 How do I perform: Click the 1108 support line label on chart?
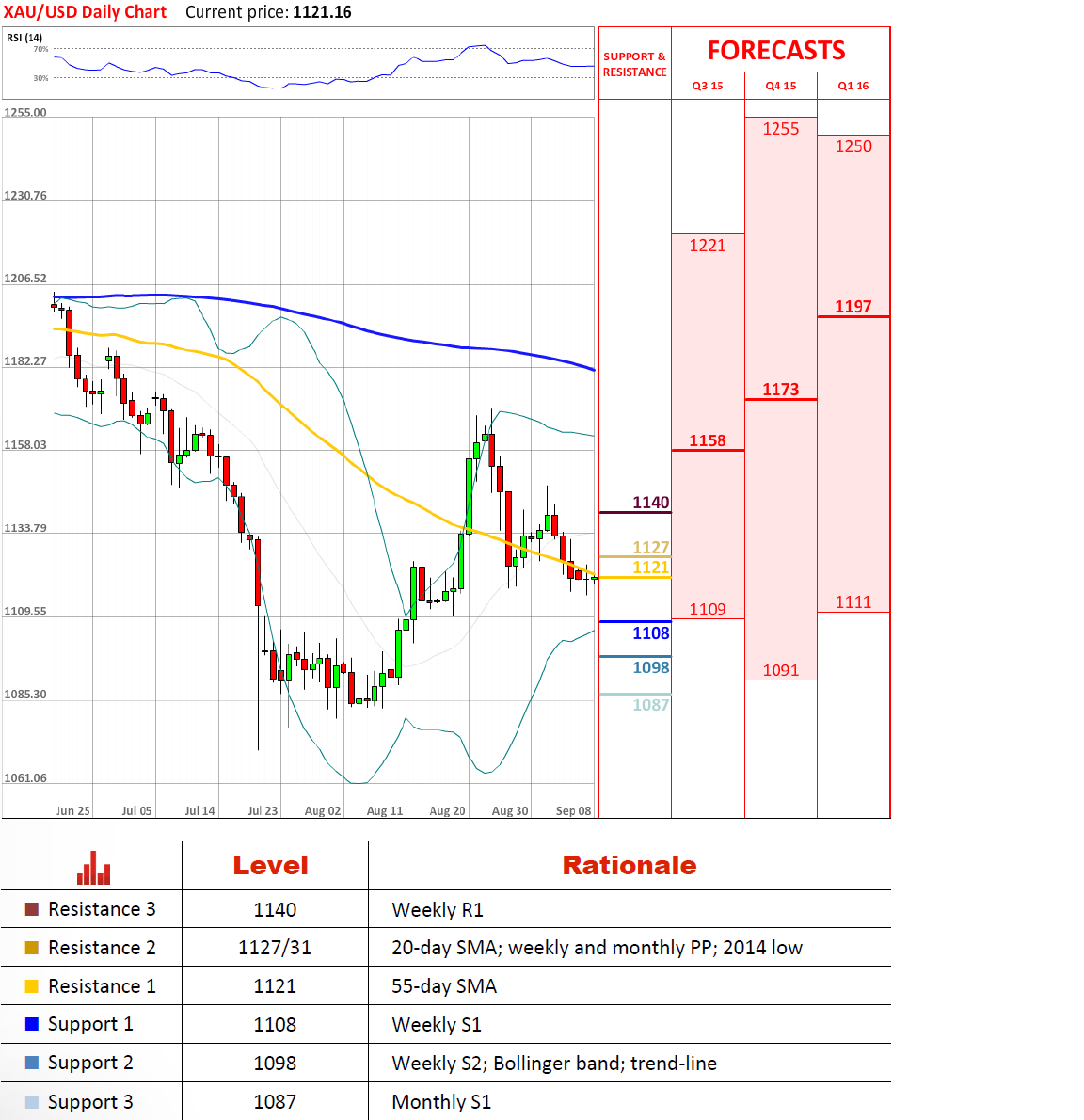point(650,633)
